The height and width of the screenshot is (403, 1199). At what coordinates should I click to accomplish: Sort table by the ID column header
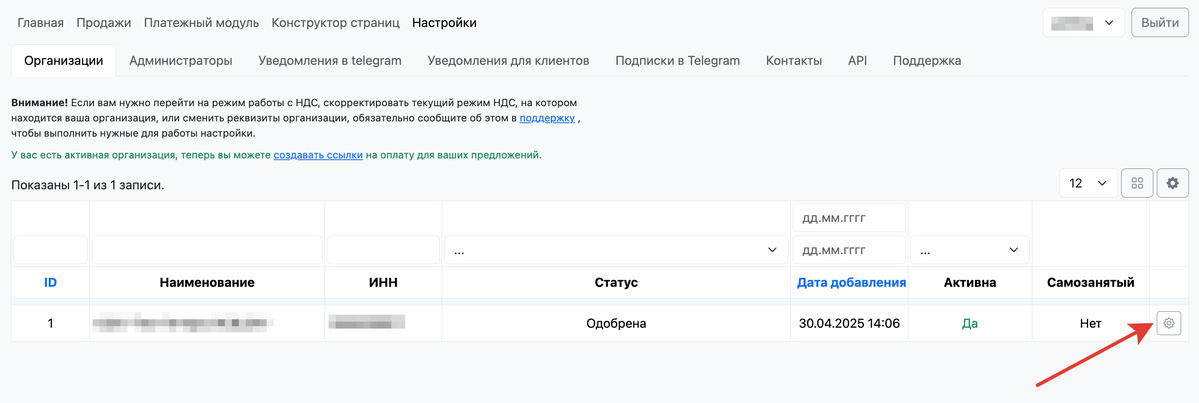click(x=50, y=283)
